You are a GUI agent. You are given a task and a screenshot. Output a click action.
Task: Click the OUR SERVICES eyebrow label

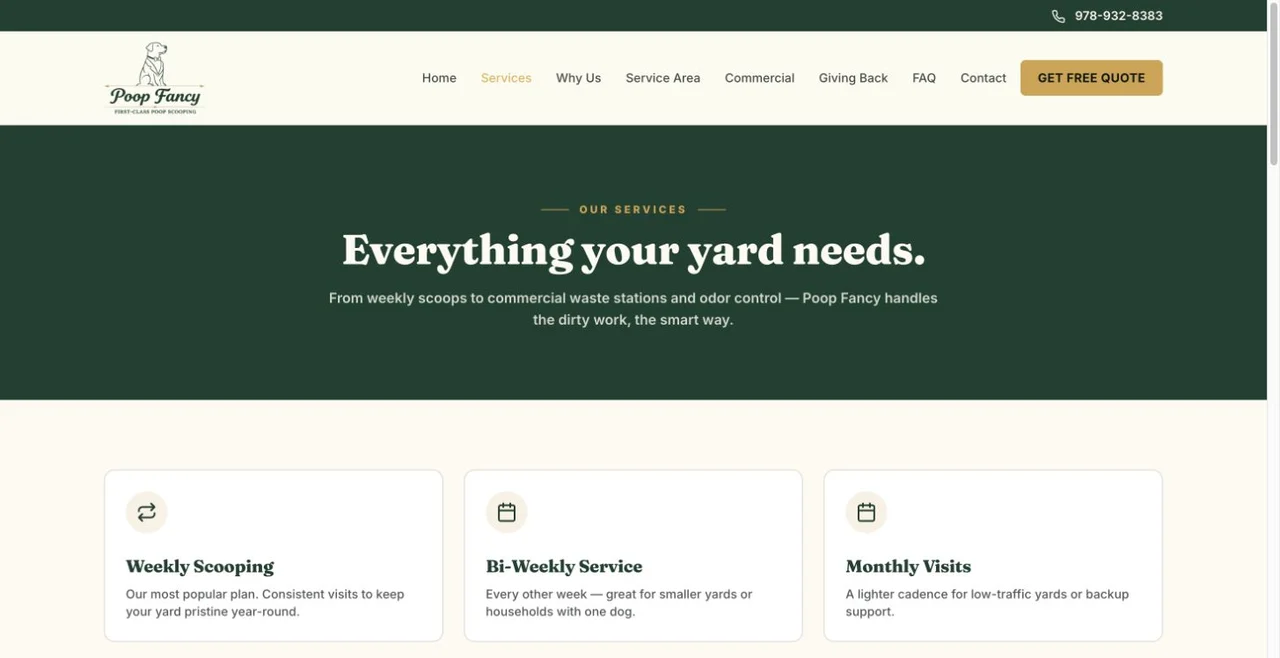633,210
